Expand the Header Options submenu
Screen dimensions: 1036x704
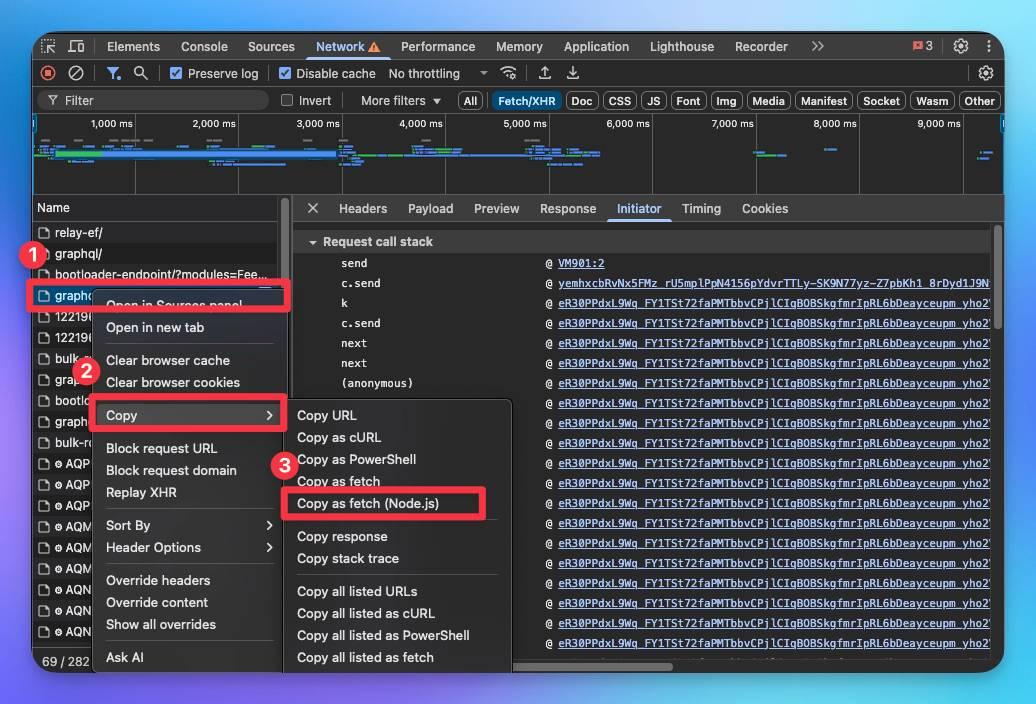(188, 547)
